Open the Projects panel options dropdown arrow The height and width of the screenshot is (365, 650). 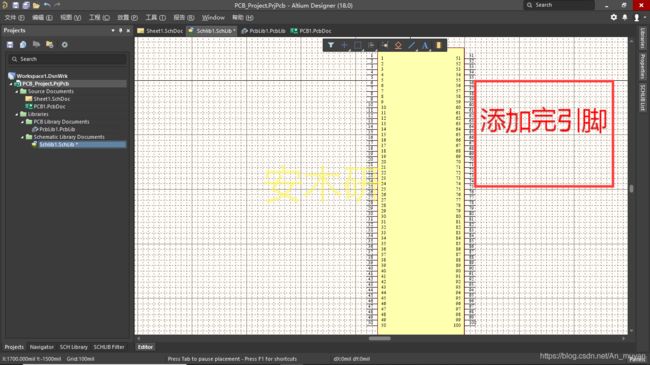click(113, 30)
